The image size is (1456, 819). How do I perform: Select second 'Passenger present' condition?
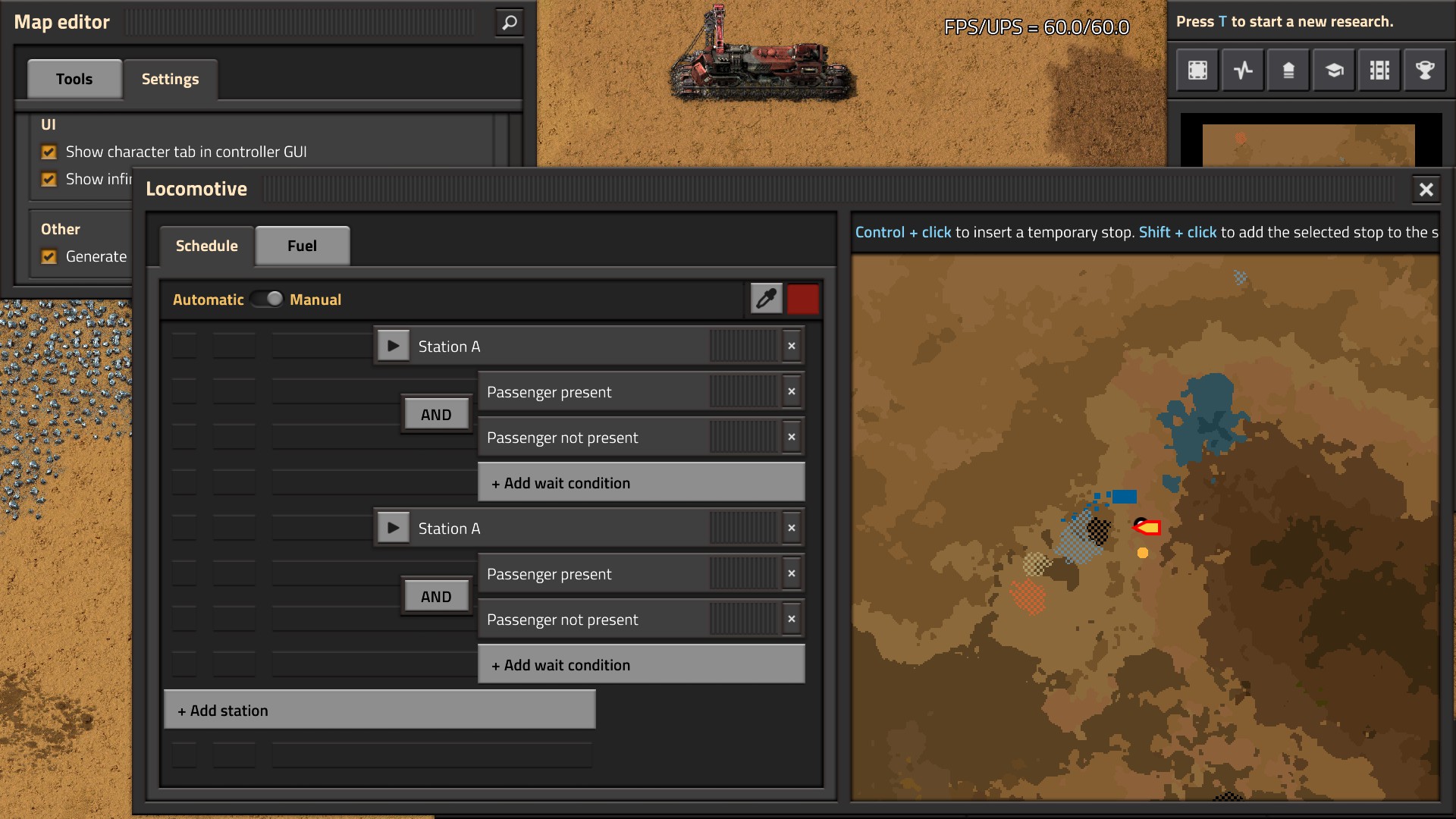[642, 573]
